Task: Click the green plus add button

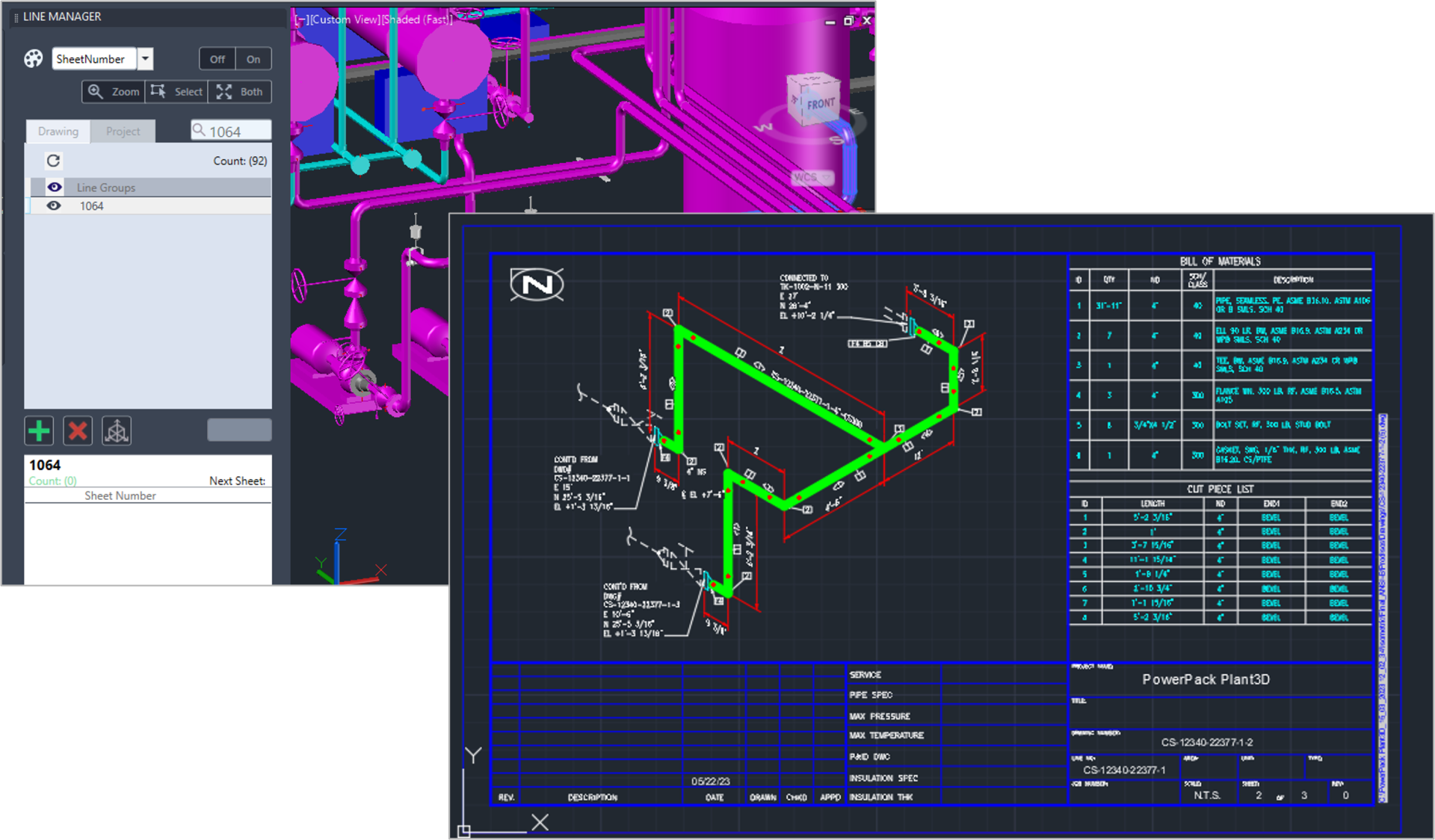Action: [x=39, y=431]
